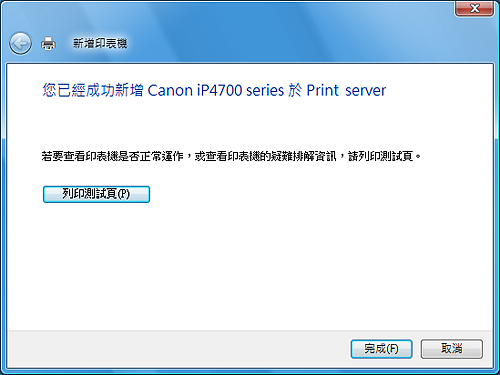Screen dimensions: 500x375
Task: Click the blue success heading text
Action: pos(214,90)
